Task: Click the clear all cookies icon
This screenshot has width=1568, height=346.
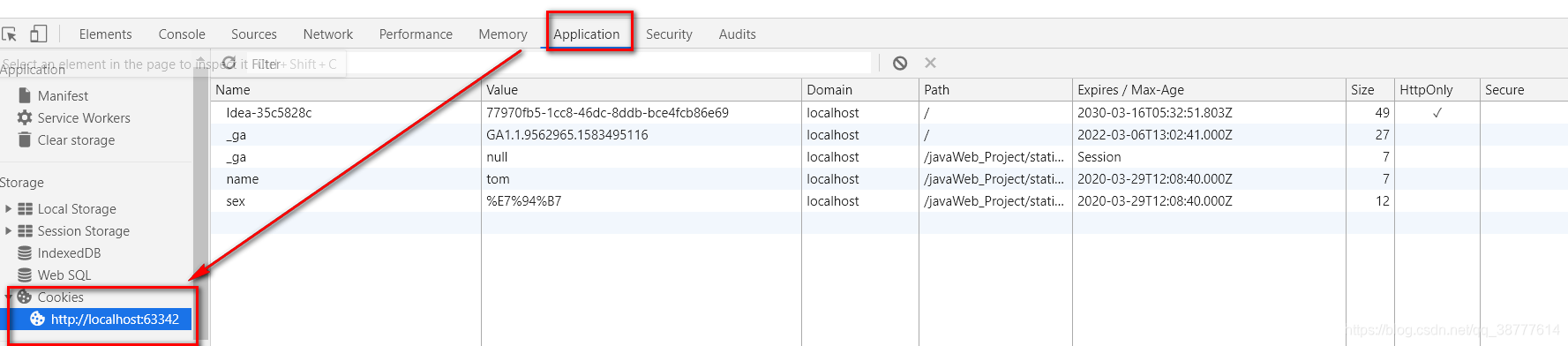Action: 900,63
